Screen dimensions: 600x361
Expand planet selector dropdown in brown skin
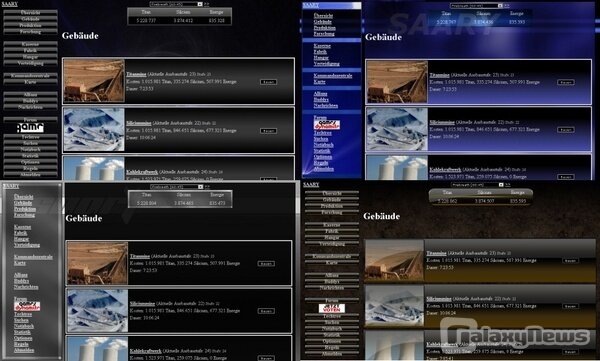point(501,185)
